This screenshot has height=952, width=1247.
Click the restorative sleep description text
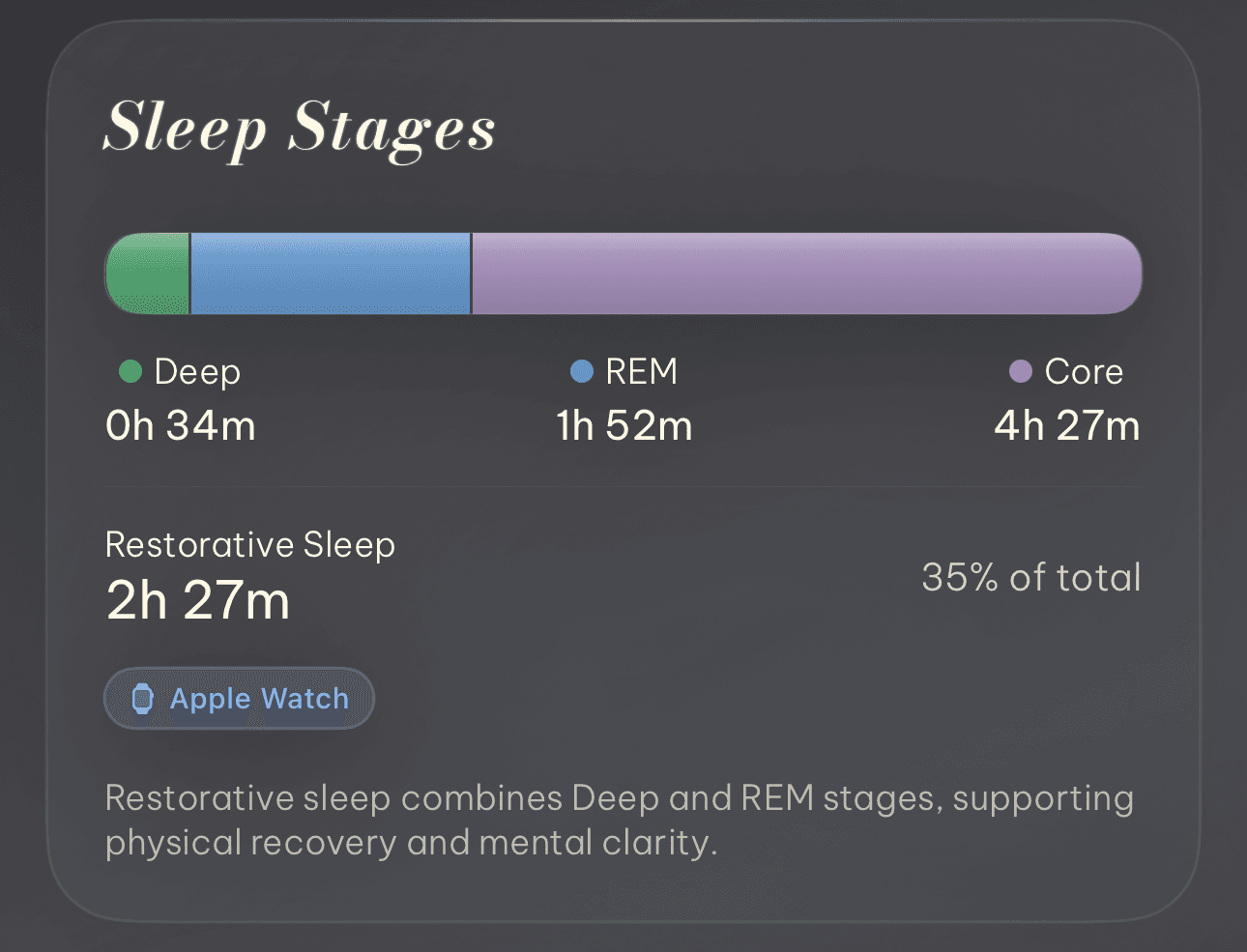(x=619, y=819)
